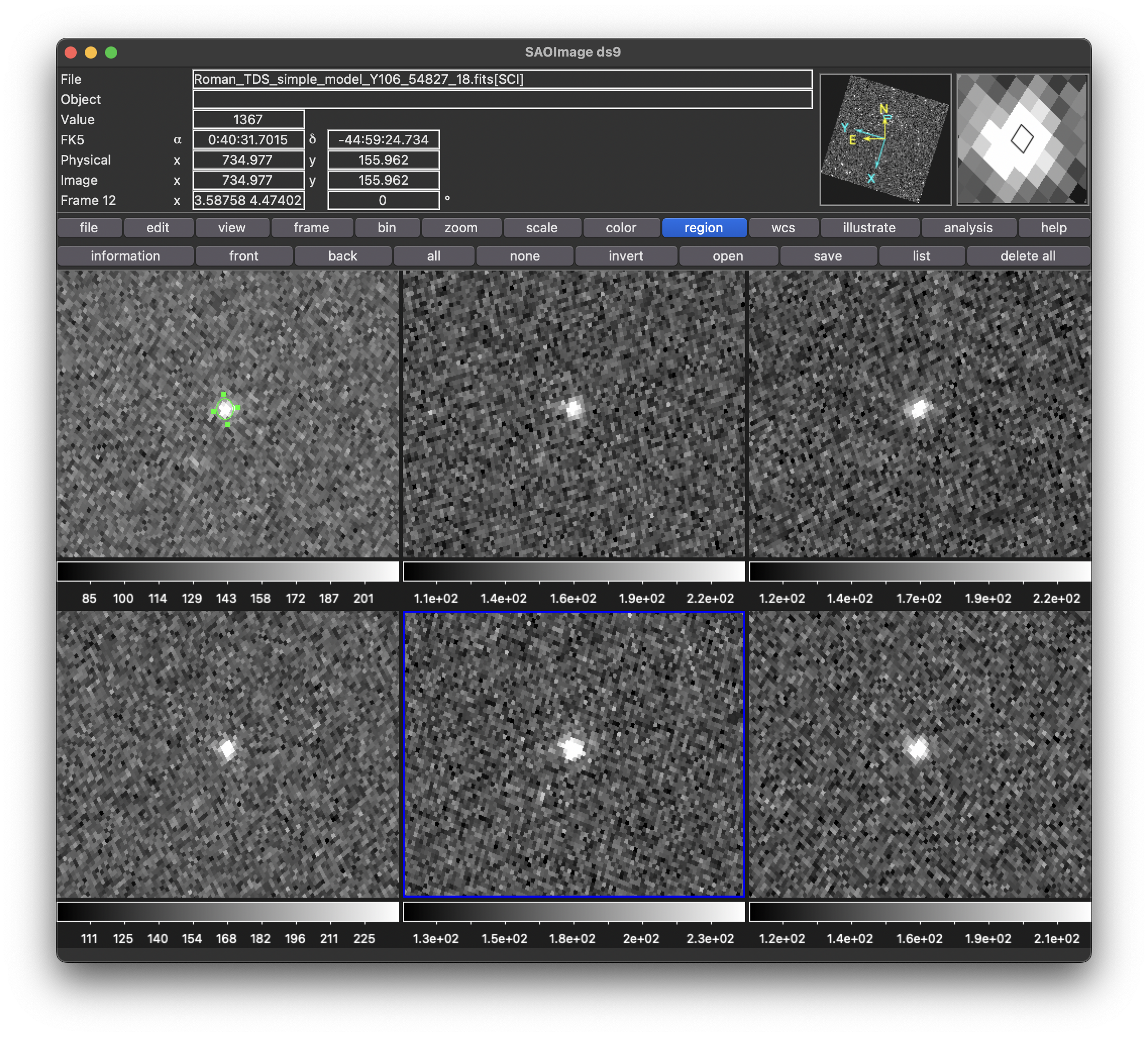Click the N compass label in panner

[883, 109]
